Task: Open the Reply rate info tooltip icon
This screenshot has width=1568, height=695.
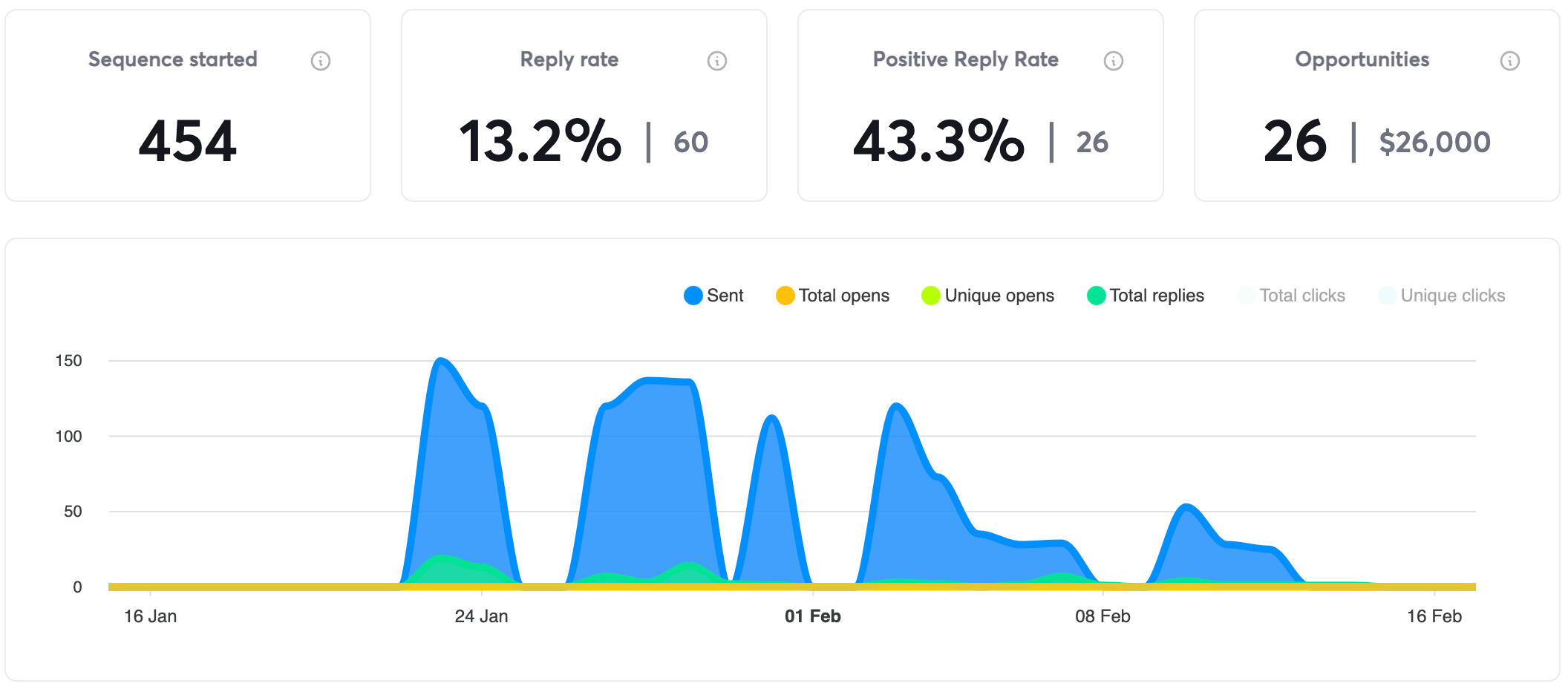Action: pyautogui.click(x=717, y=61)
